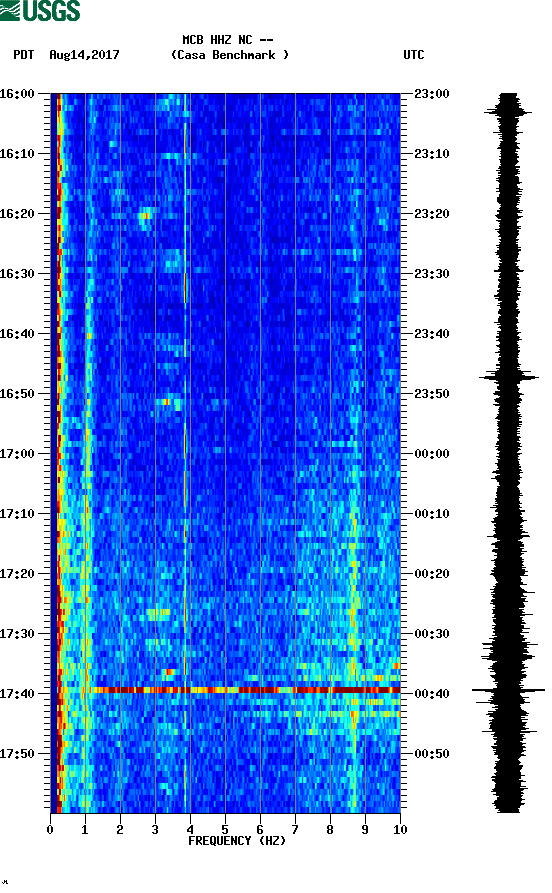Click the '23:50' UTC time label
Screen dimensions: 552x893
pyautogui.click(x=432, y=394)
